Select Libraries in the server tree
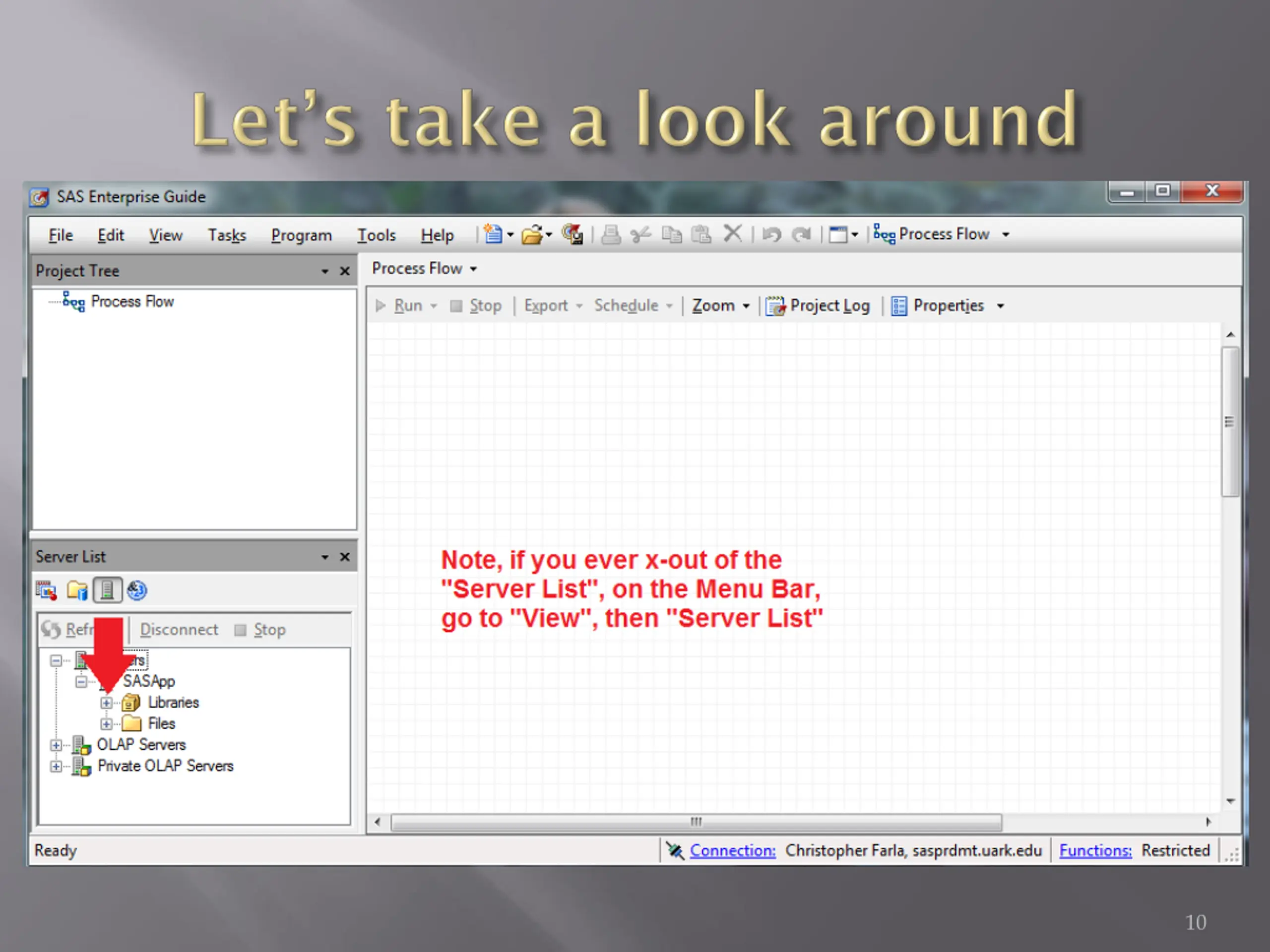The image size is (1270, 952). (173, 703)
